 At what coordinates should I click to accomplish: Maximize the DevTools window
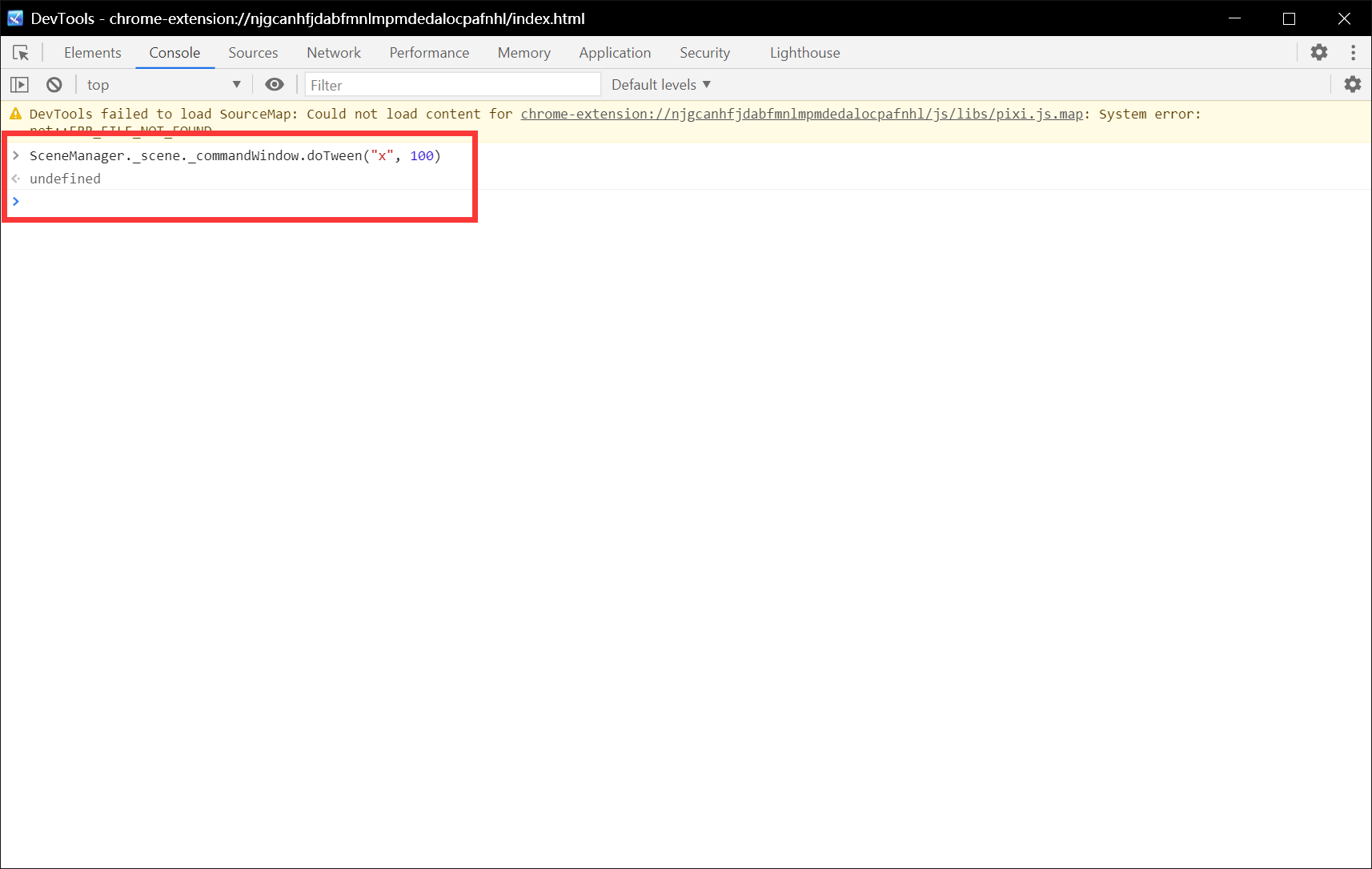click(1289, 18)
